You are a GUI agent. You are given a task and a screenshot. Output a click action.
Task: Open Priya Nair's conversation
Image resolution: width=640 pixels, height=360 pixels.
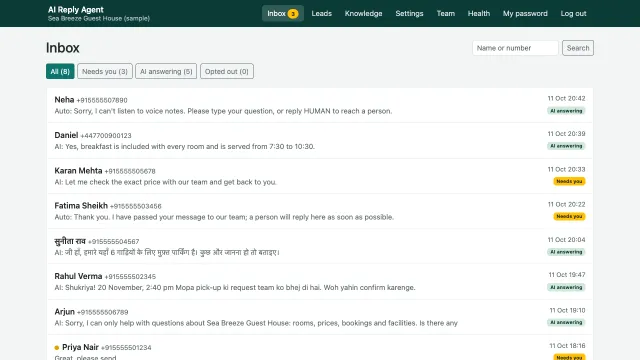pos(320,348)
